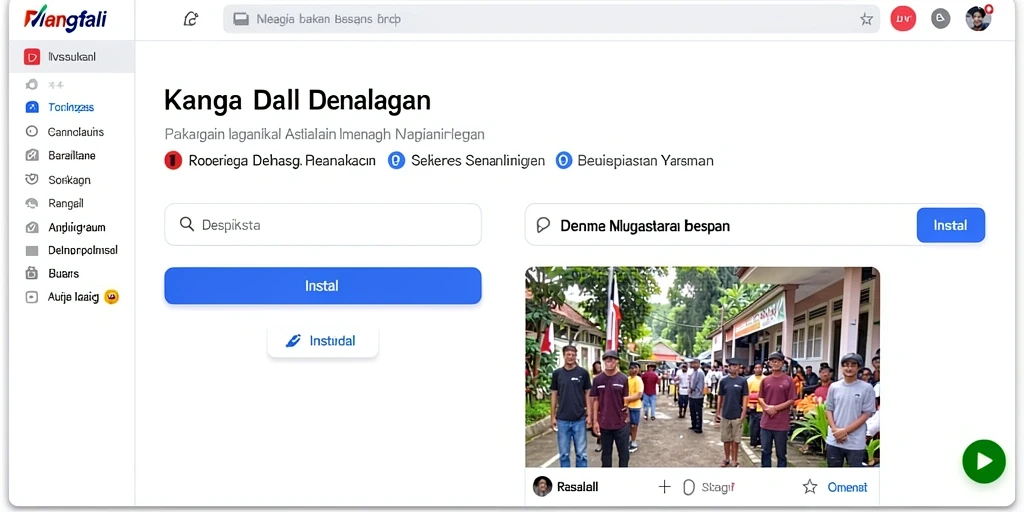Image resolution: width=1024 pixels, height=512 pixels.
Task: Click the green play button
Action: [x=984, y=461]
